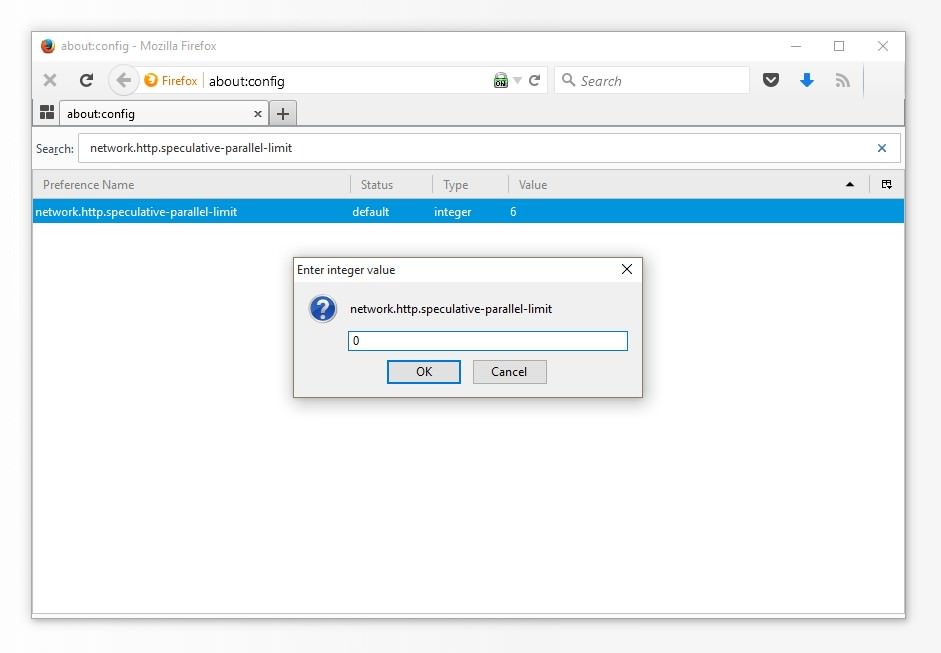Close the Enter integer value dialog
The width and height of the screenshot is (941, 653).
tap(627, 269)
